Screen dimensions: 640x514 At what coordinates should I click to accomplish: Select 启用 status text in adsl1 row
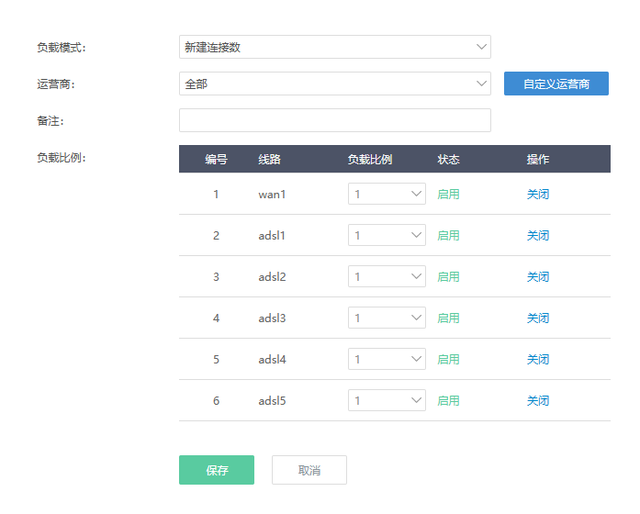click(x=448, y=235)
